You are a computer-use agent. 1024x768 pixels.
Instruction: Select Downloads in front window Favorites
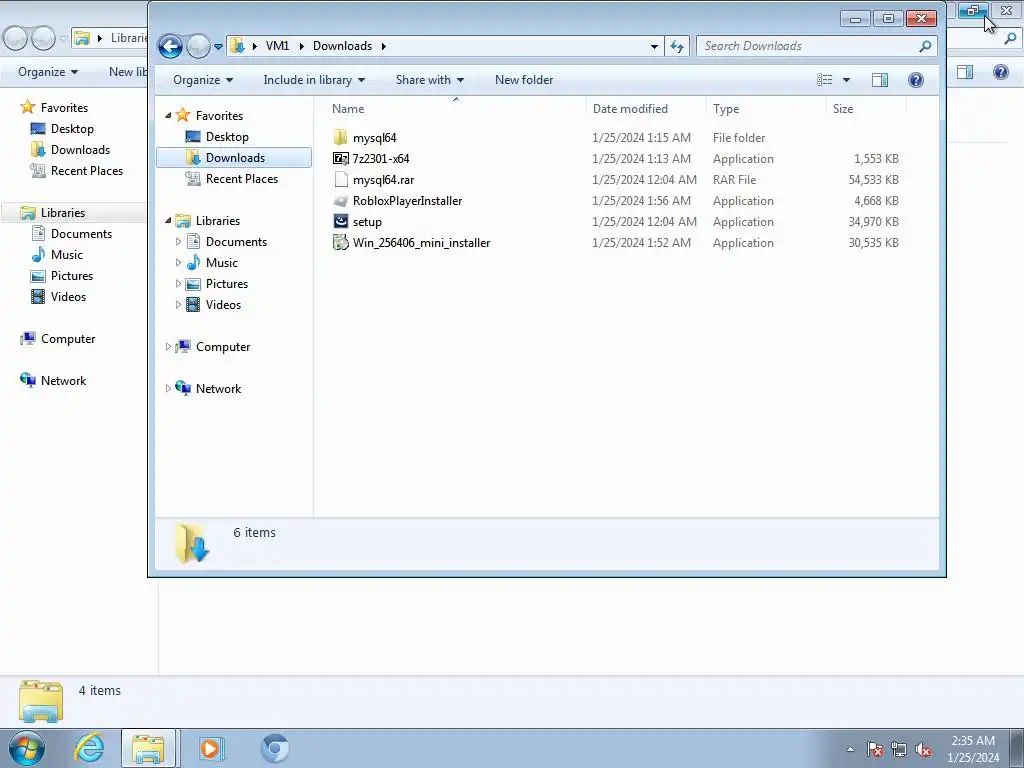point(234,157)
